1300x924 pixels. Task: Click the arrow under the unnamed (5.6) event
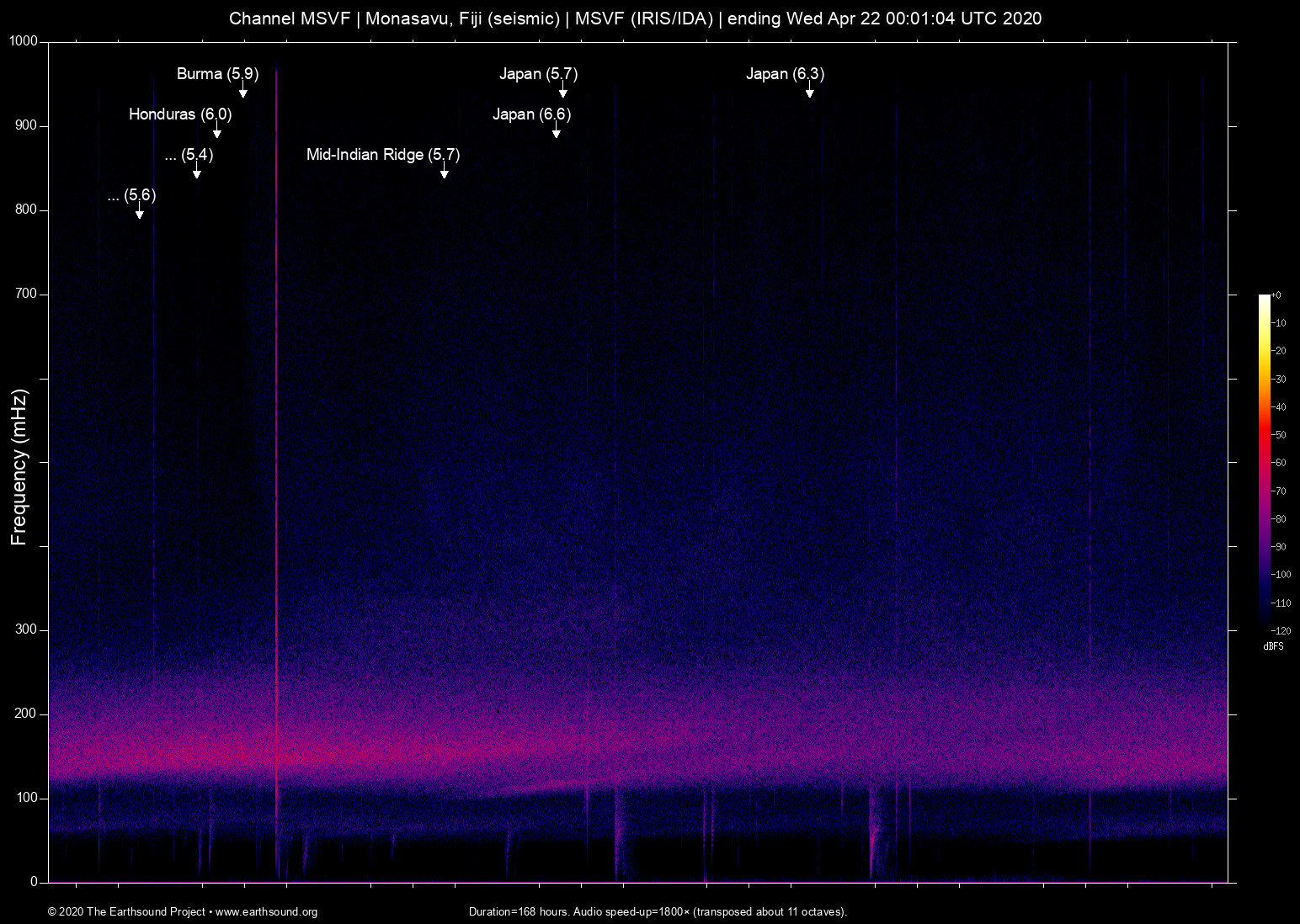coord(140,212)
